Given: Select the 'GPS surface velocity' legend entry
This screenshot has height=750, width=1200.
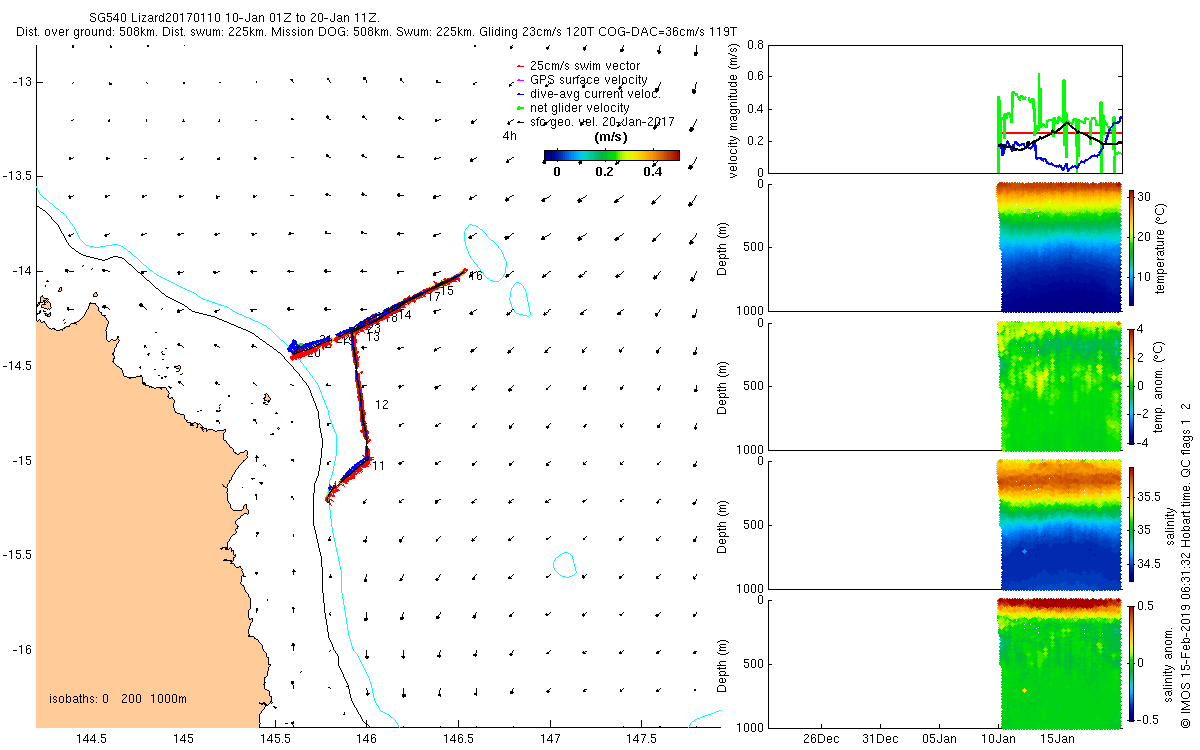Looking at the screenshot, I should click(580, 80).
